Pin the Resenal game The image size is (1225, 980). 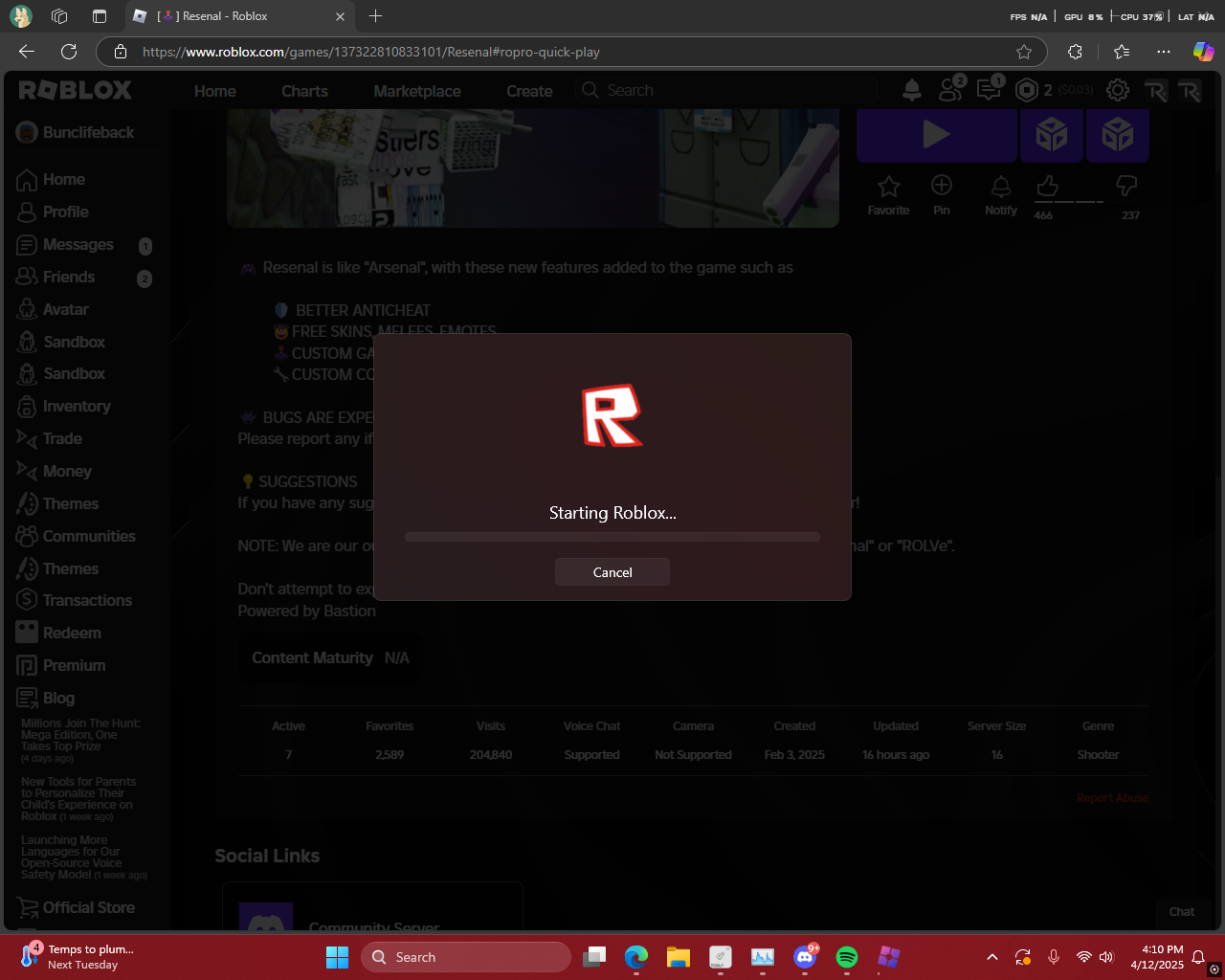click(x=942, y=186)
